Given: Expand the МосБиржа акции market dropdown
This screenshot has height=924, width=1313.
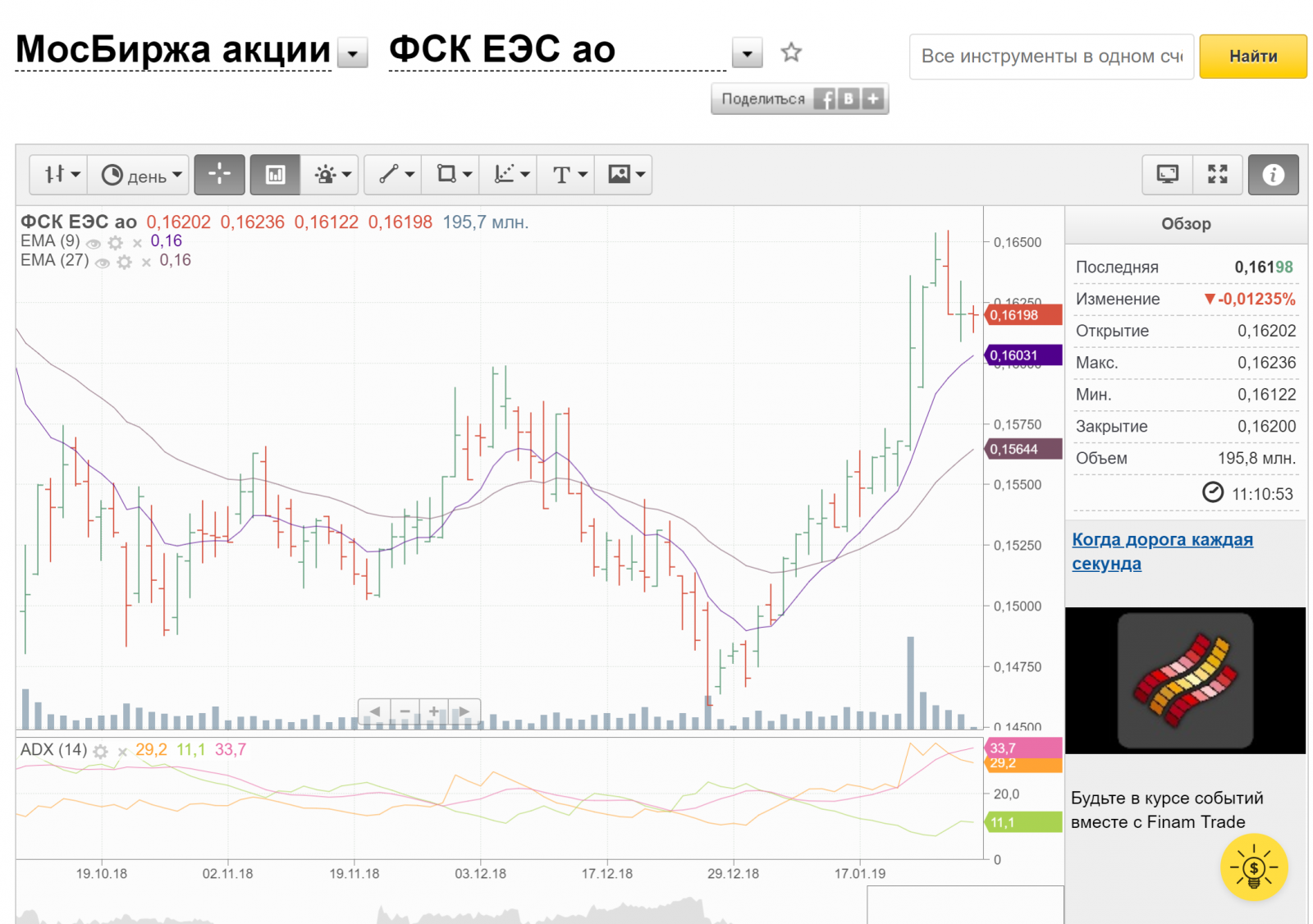Looking at the screenshot, I should pyautogui.click(x=353, y=55).
